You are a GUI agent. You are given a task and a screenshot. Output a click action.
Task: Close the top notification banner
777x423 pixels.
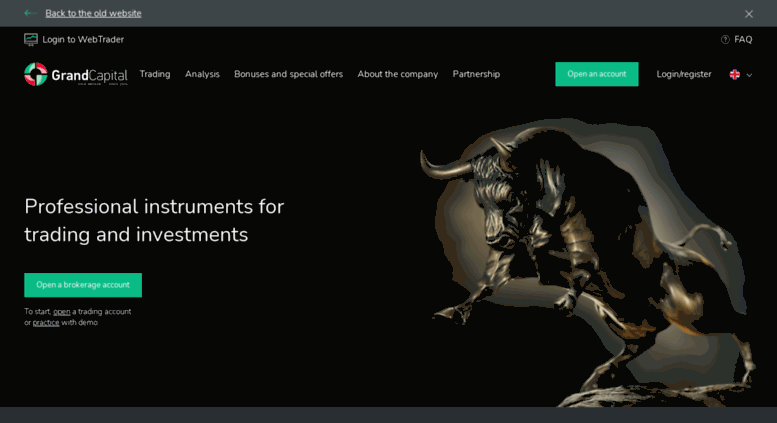pyautogui.click(x=749, y=14)
